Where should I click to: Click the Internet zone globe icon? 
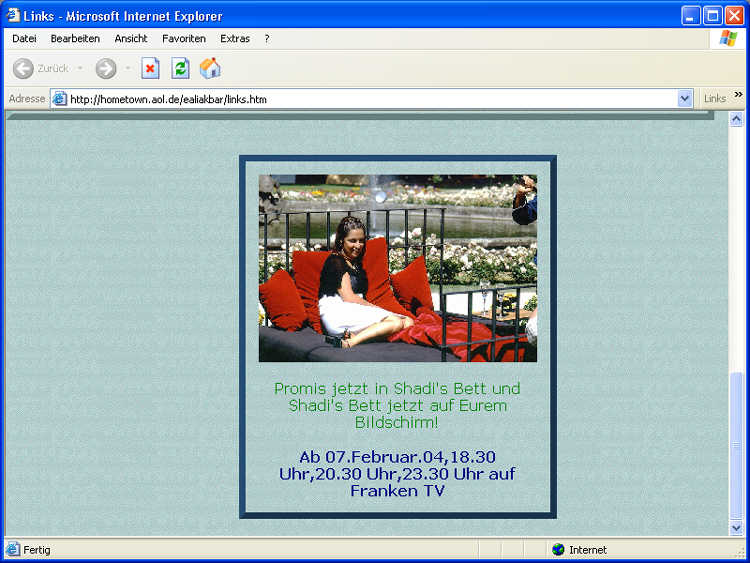pyautogui.click(x=558, y=550)
